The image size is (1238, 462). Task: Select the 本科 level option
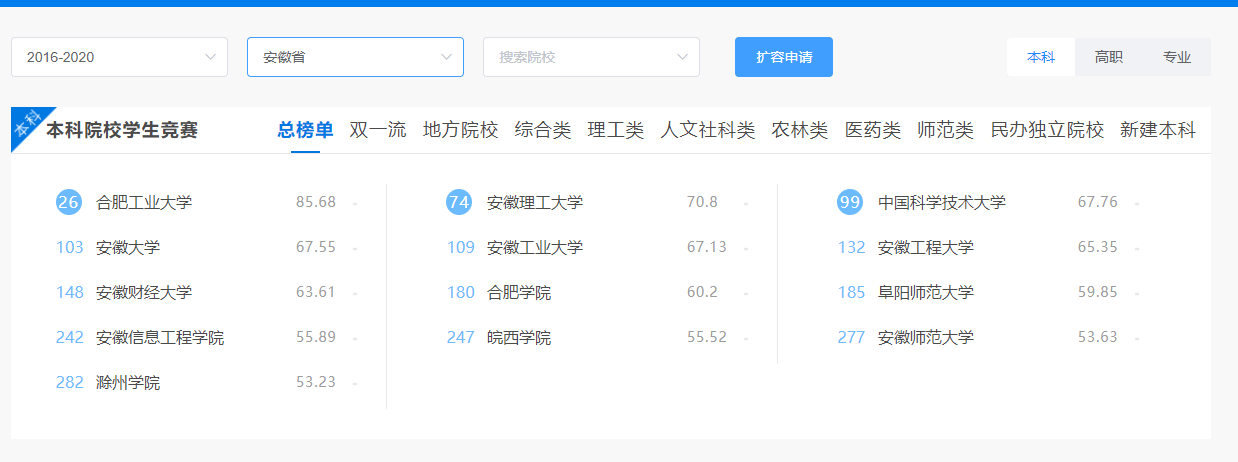(1041, 57)
